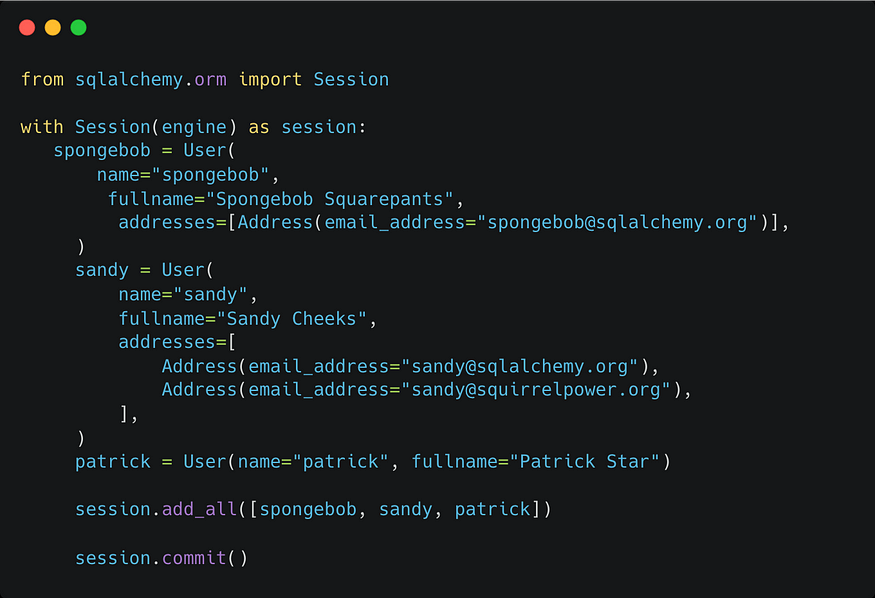Viewport: 875px width, 598px height.
Task: Click fullname="Spongebob Squarepants" text
Action: (x=280, y=199)
